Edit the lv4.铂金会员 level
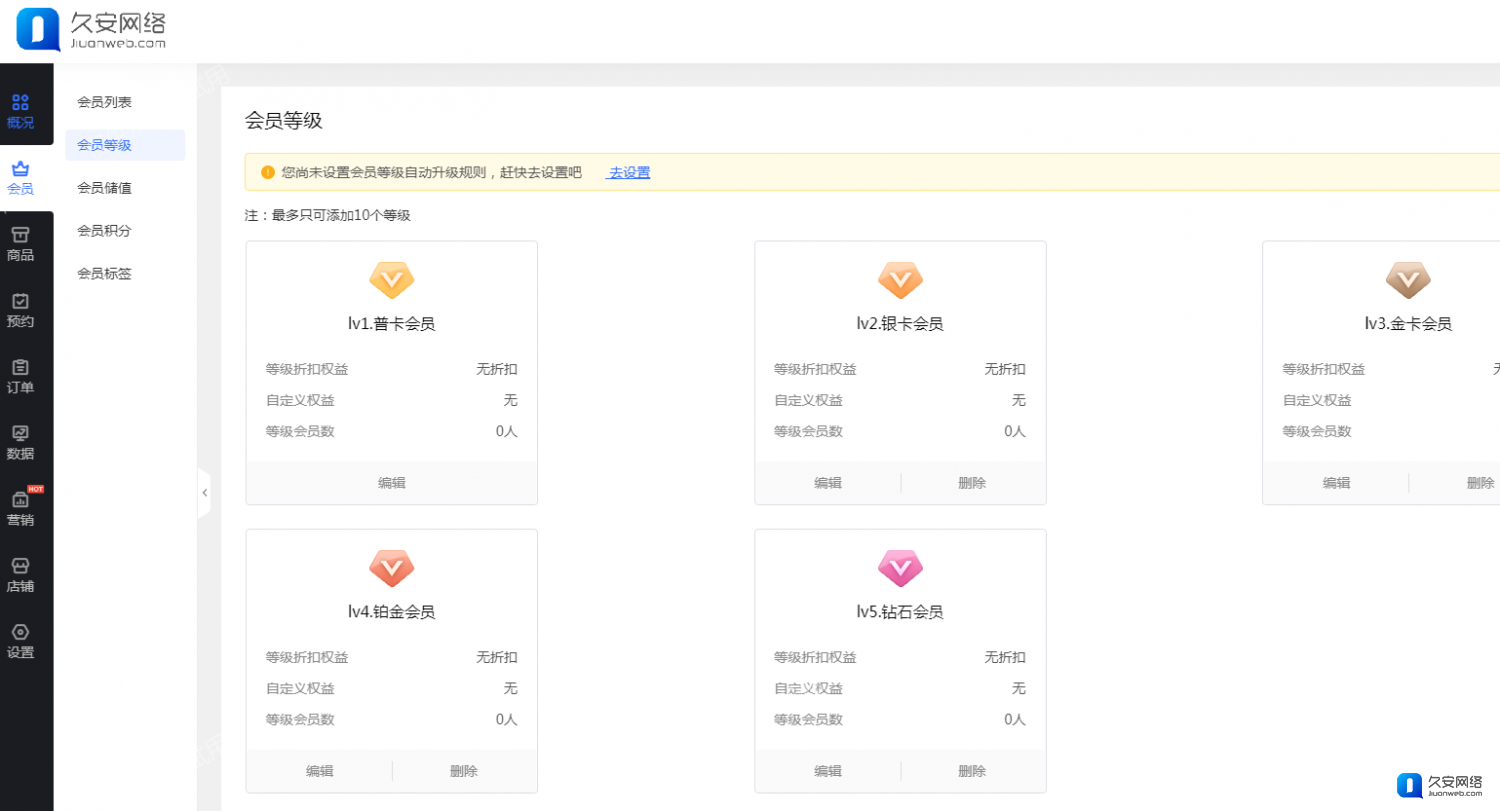This screenshot has width=1500, height=811. tap(319, 771)
